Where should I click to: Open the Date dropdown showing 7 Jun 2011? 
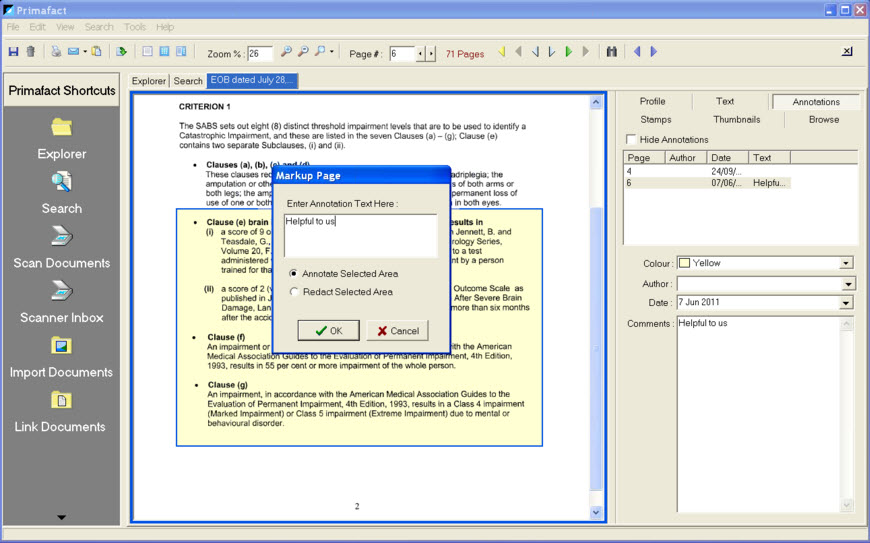(846, 303)
